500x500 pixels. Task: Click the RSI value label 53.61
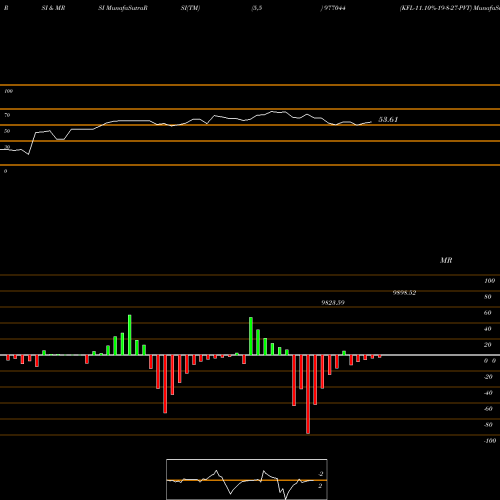point(388,119)
